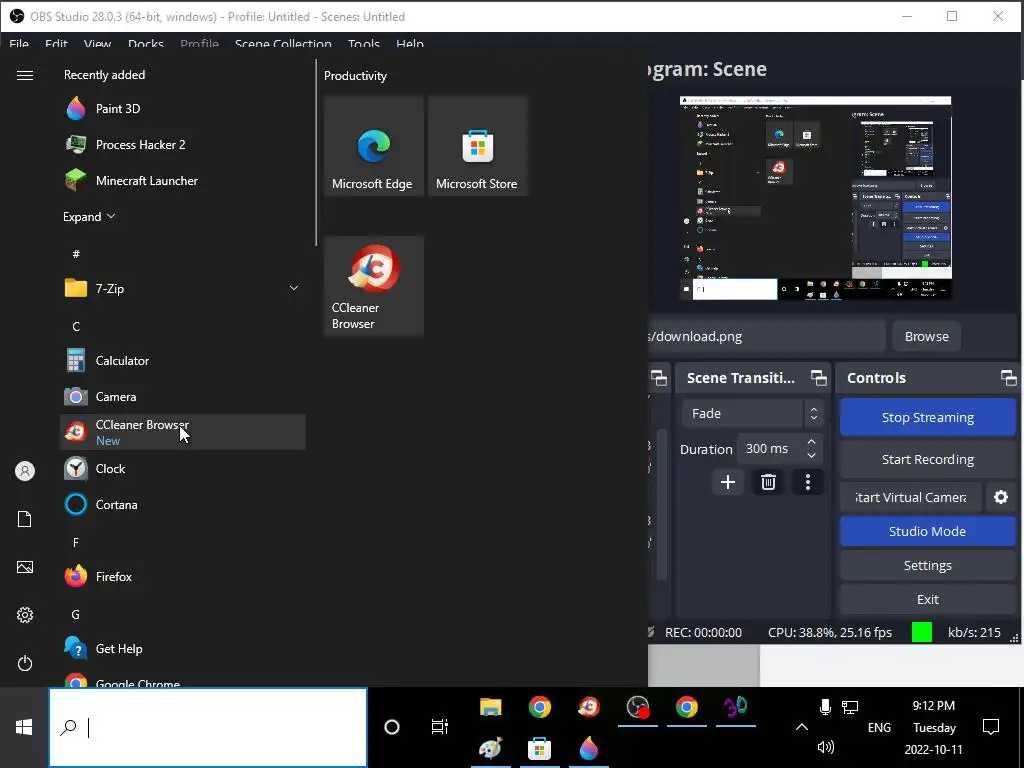Open the OBS Profile menu
The height and width of the screenshot is (768, 1024).
coord(199,44)
